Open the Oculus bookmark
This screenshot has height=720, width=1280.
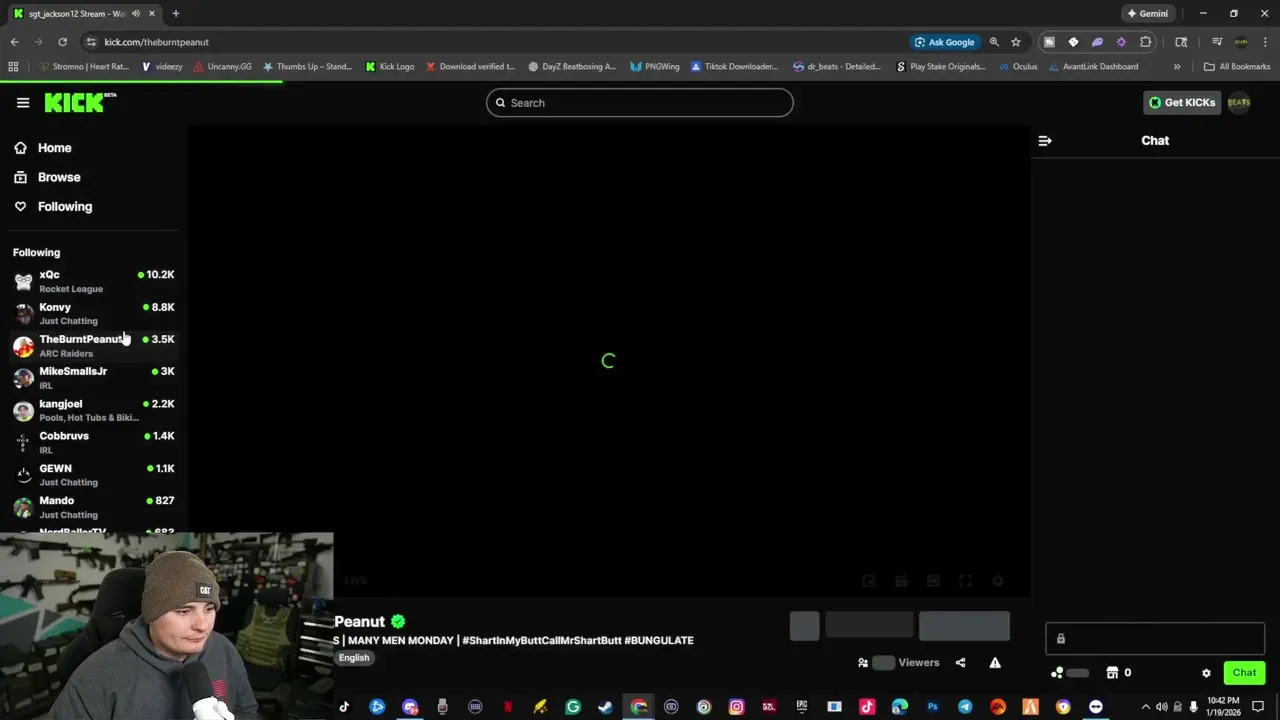[x=1018, y=67]
